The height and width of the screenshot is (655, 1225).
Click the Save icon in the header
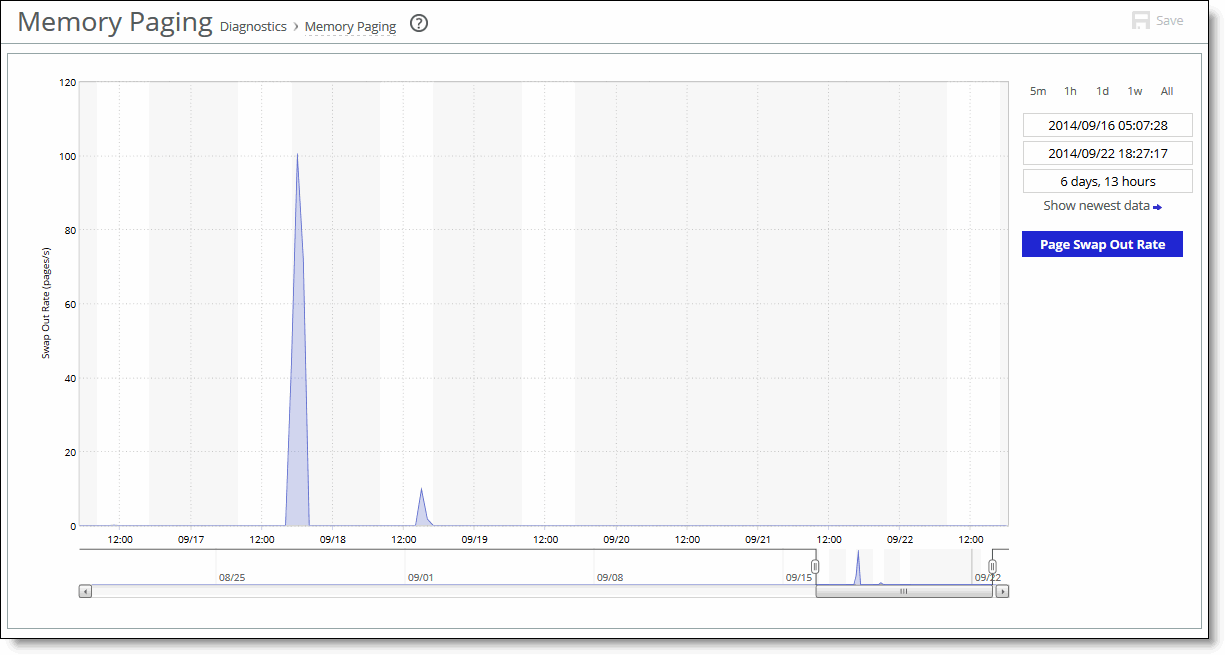click(1141, 18)
